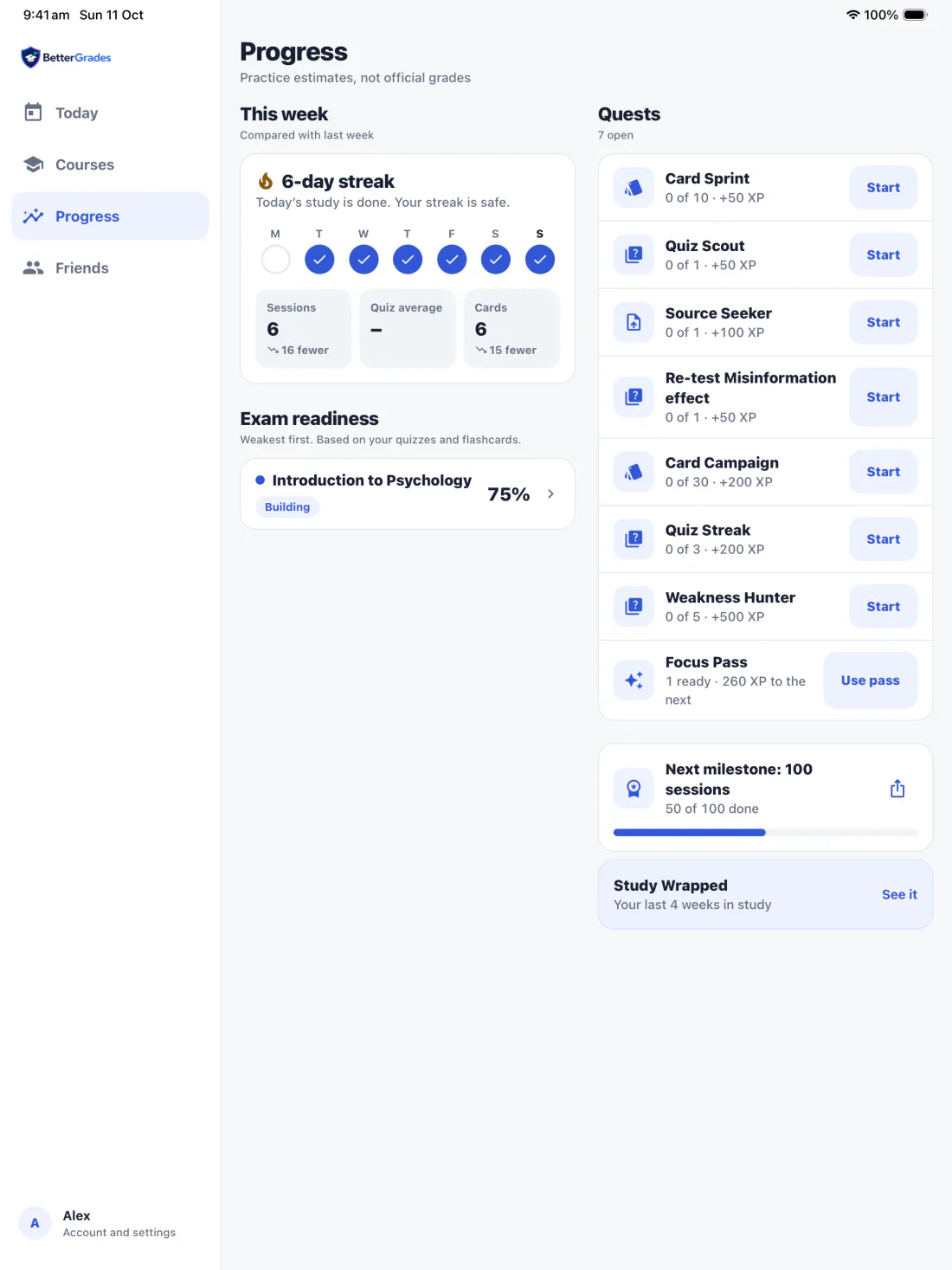Click the flame streak icon
Viewport: 952px width, 1270px height.
pos(266,181)
